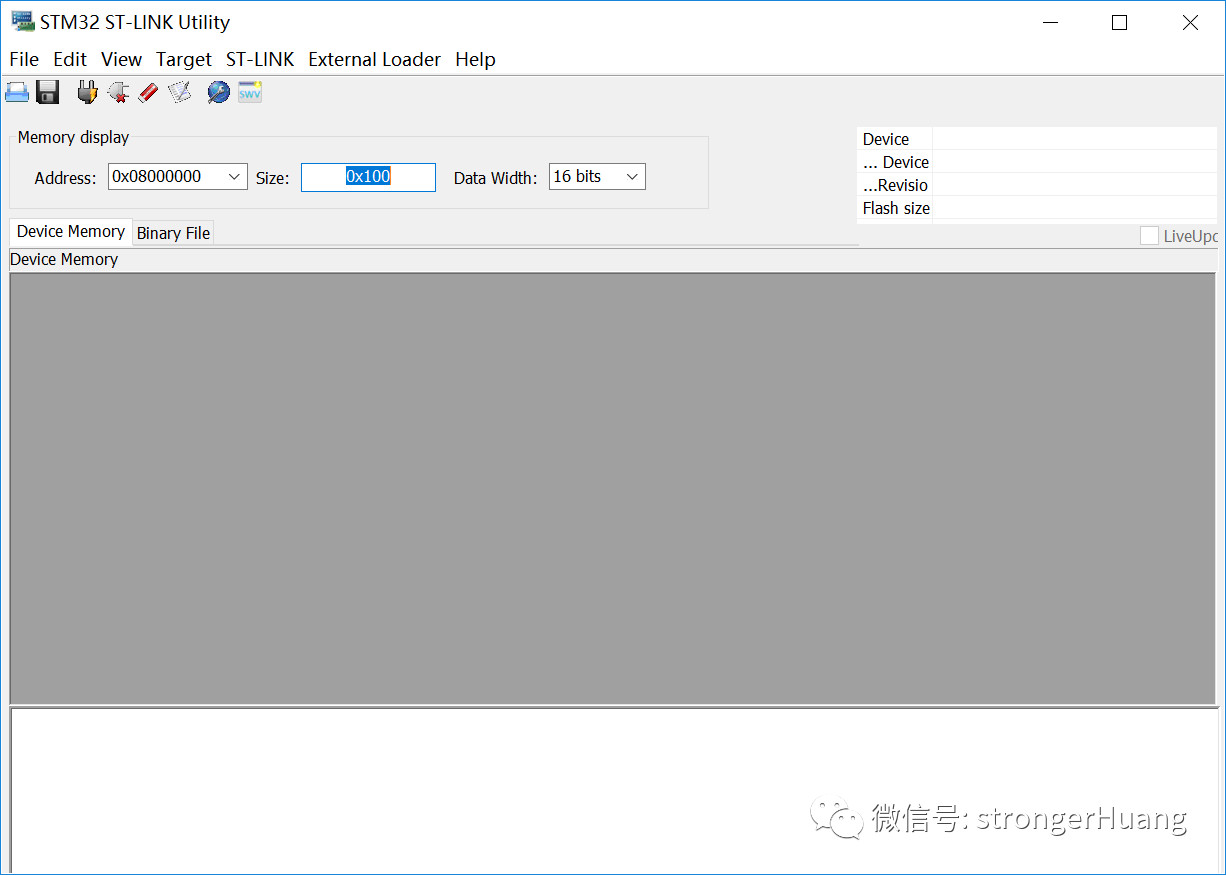Open the File menu
The width and height of the screenshot is (1226, 875).
(24, 59)
